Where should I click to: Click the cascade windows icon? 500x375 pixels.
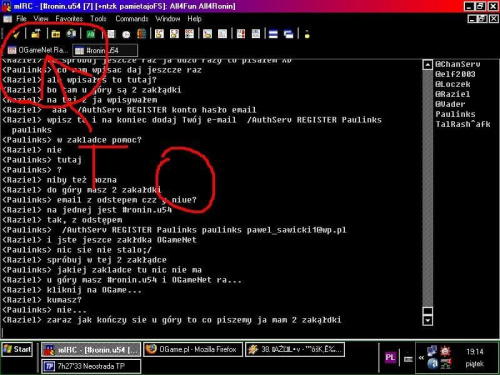tap(288, 34)
